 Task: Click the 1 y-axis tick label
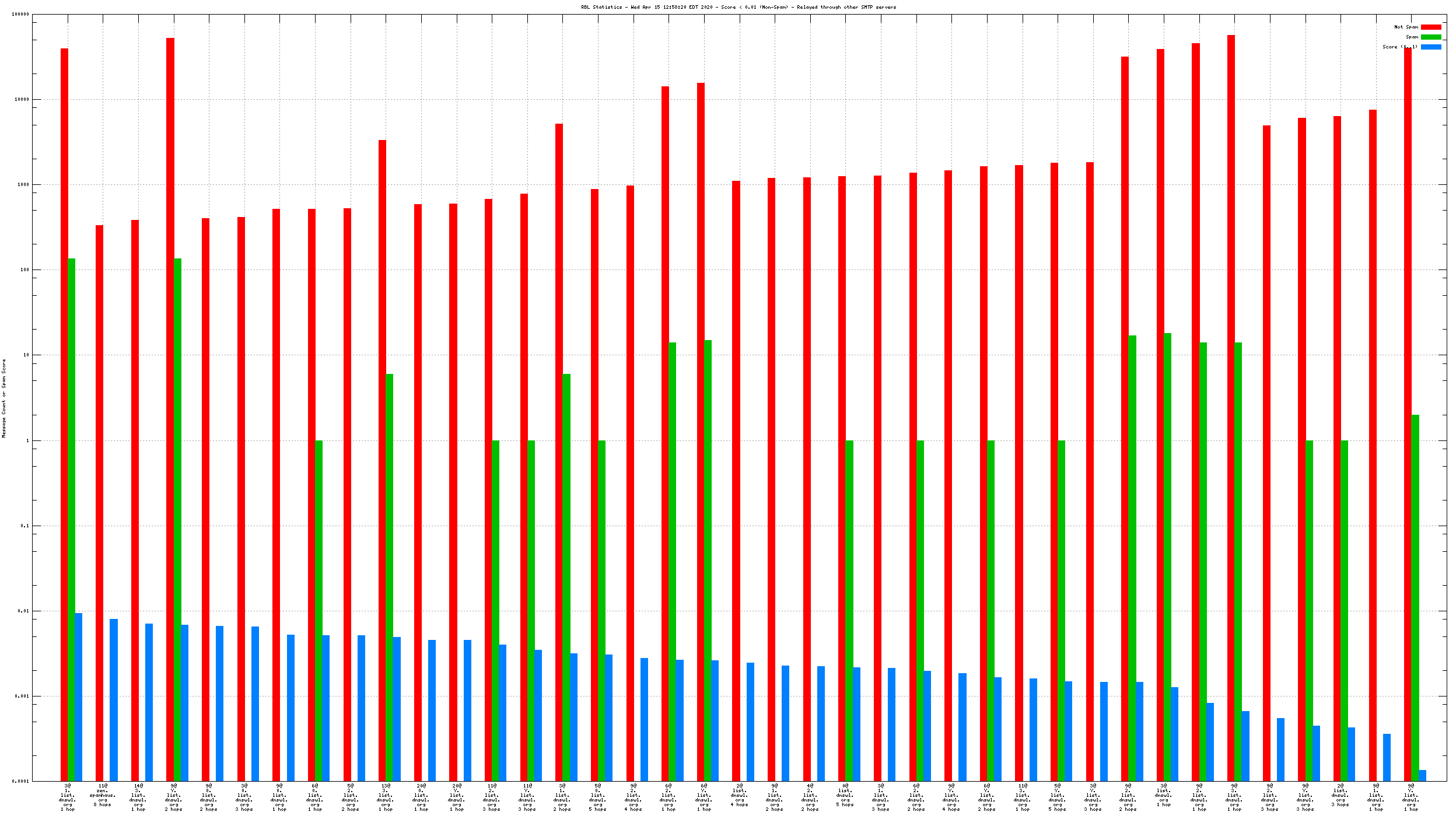click(27, 440)
